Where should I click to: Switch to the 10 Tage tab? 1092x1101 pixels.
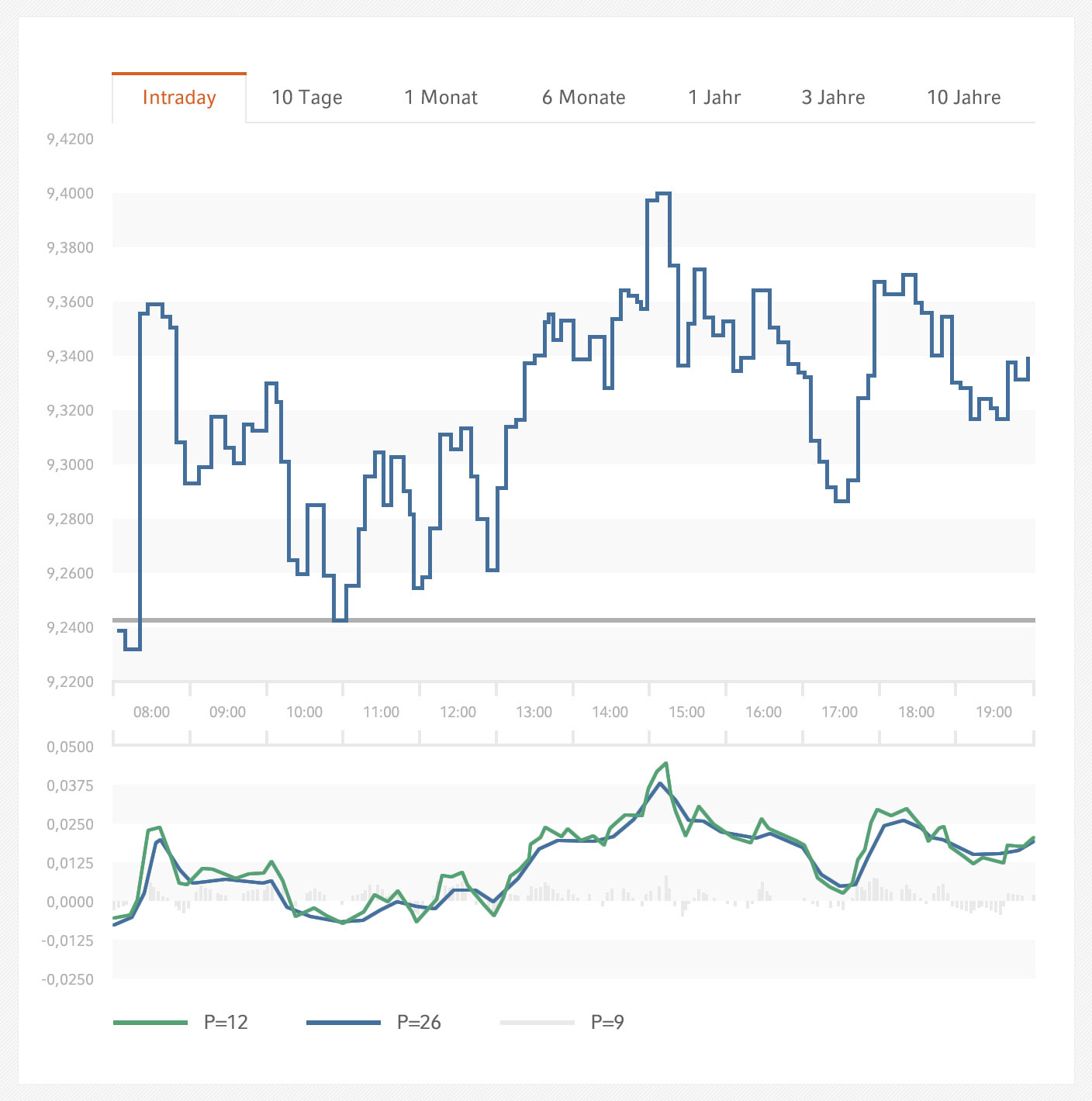[307, 98]
